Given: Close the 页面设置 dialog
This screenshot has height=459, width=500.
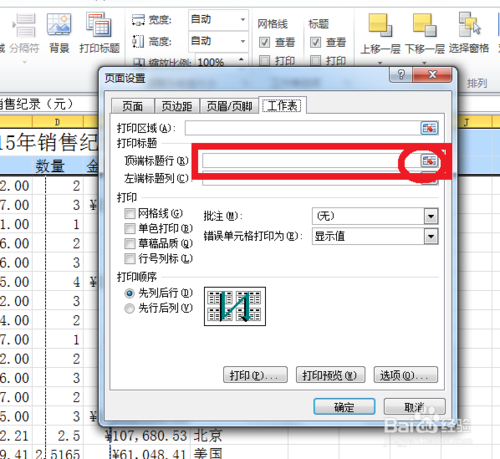Looking at the screenshot, I should pos(432,74).
